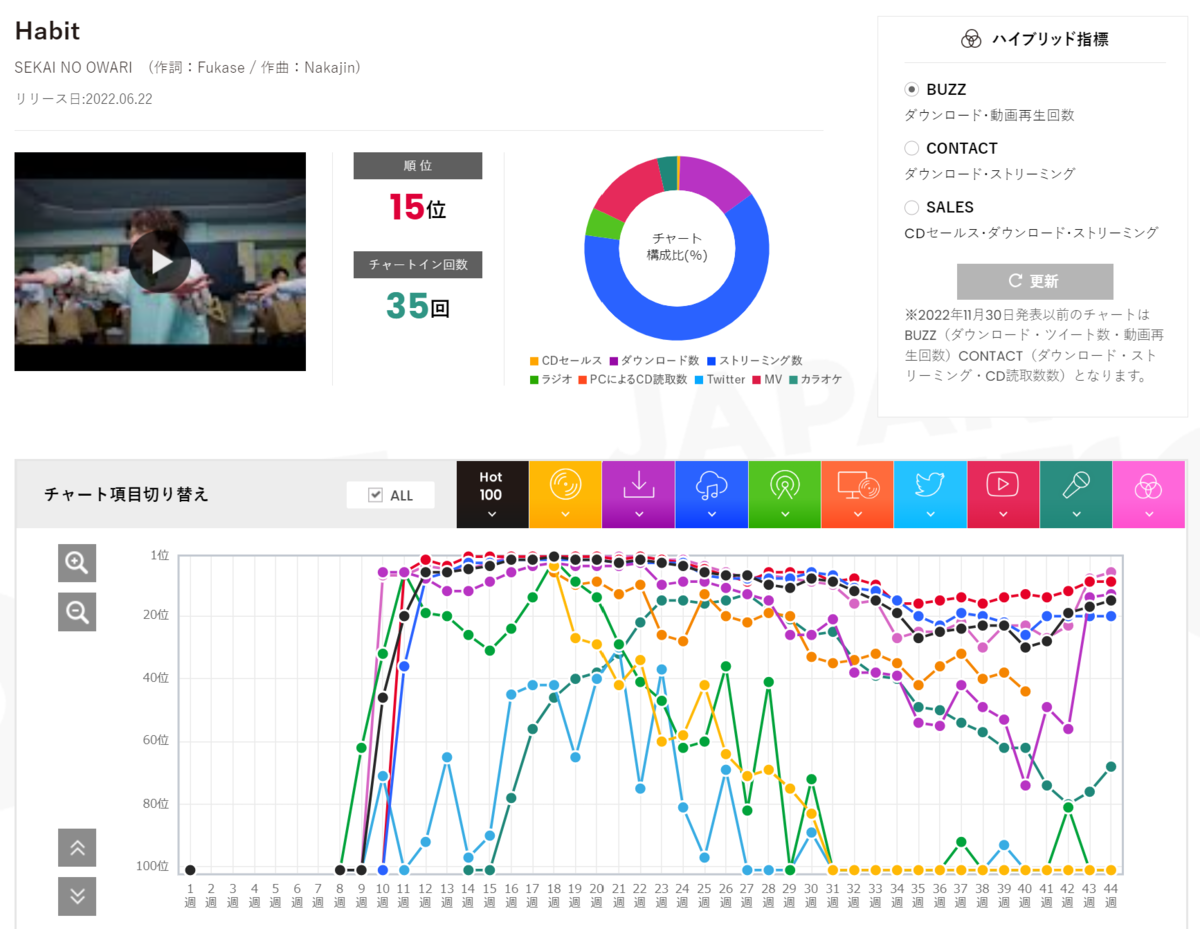
Task: Click the 35回 chart-in count value
Action: 418,306
